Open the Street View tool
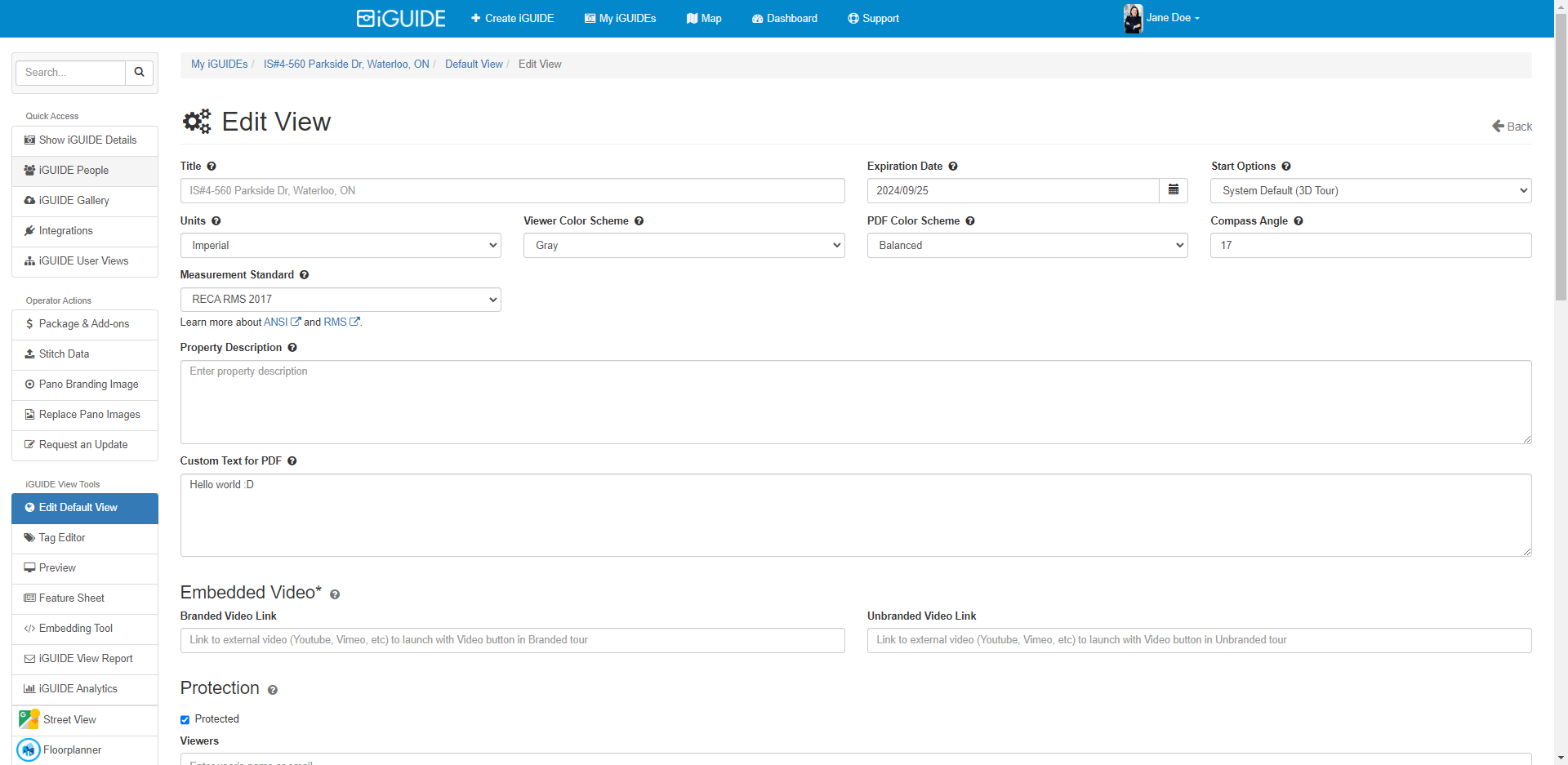Image resolution: width=1568 pixels, height=765 pixels. (x=69, y=719)
